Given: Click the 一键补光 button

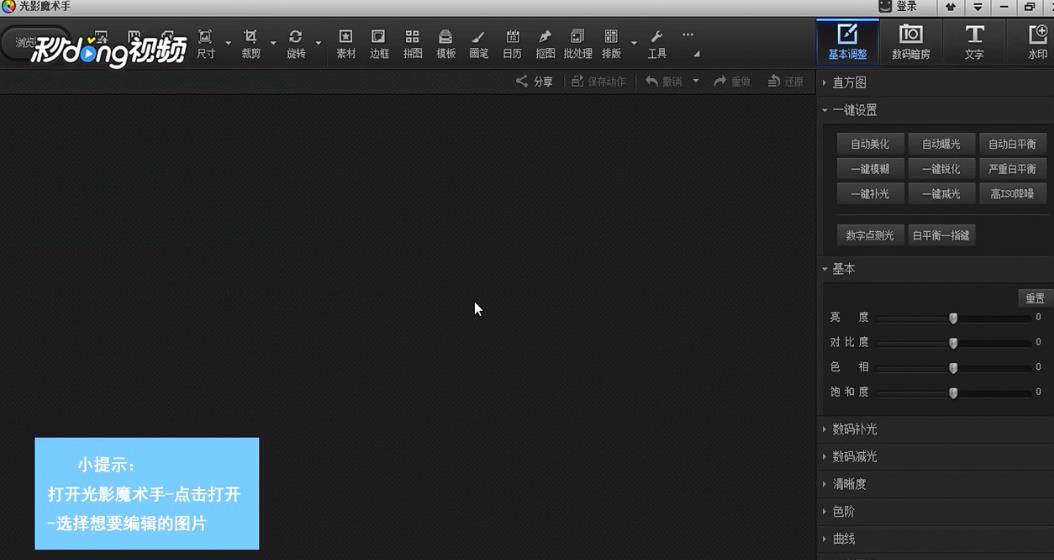Looking at the screenshot, I should (870, 194).
